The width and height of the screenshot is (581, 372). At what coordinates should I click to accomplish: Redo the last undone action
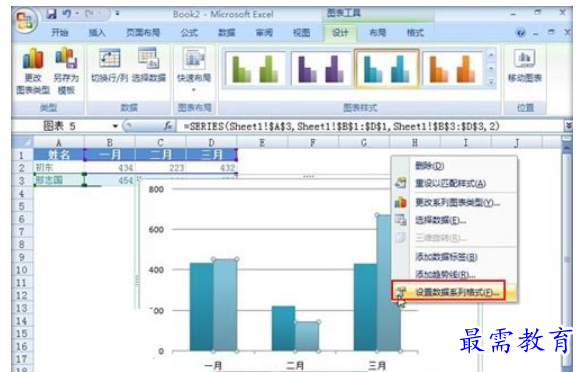tap(89, 14)
